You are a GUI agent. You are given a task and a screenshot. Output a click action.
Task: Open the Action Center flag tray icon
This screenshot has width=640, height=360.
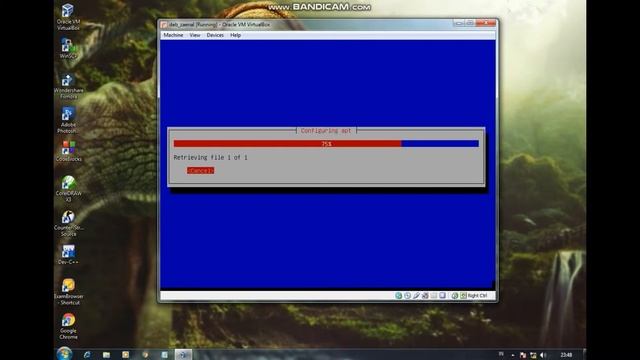523,355
